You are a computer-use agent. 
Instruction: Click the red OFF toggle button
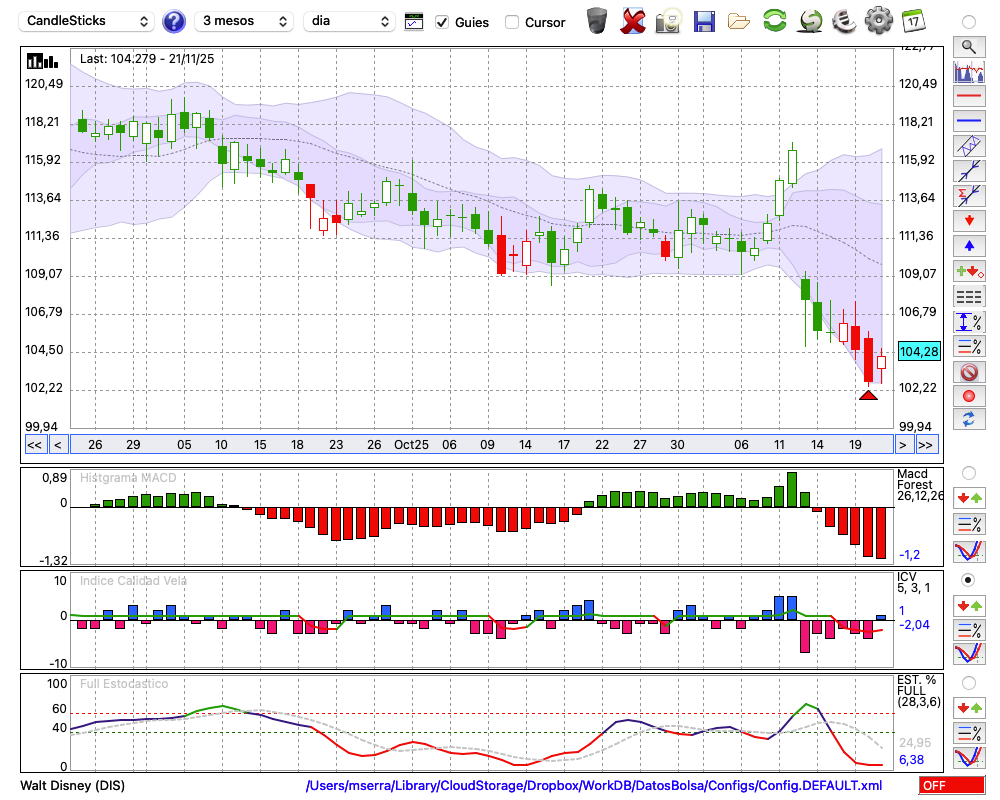(x=951, y=785)
